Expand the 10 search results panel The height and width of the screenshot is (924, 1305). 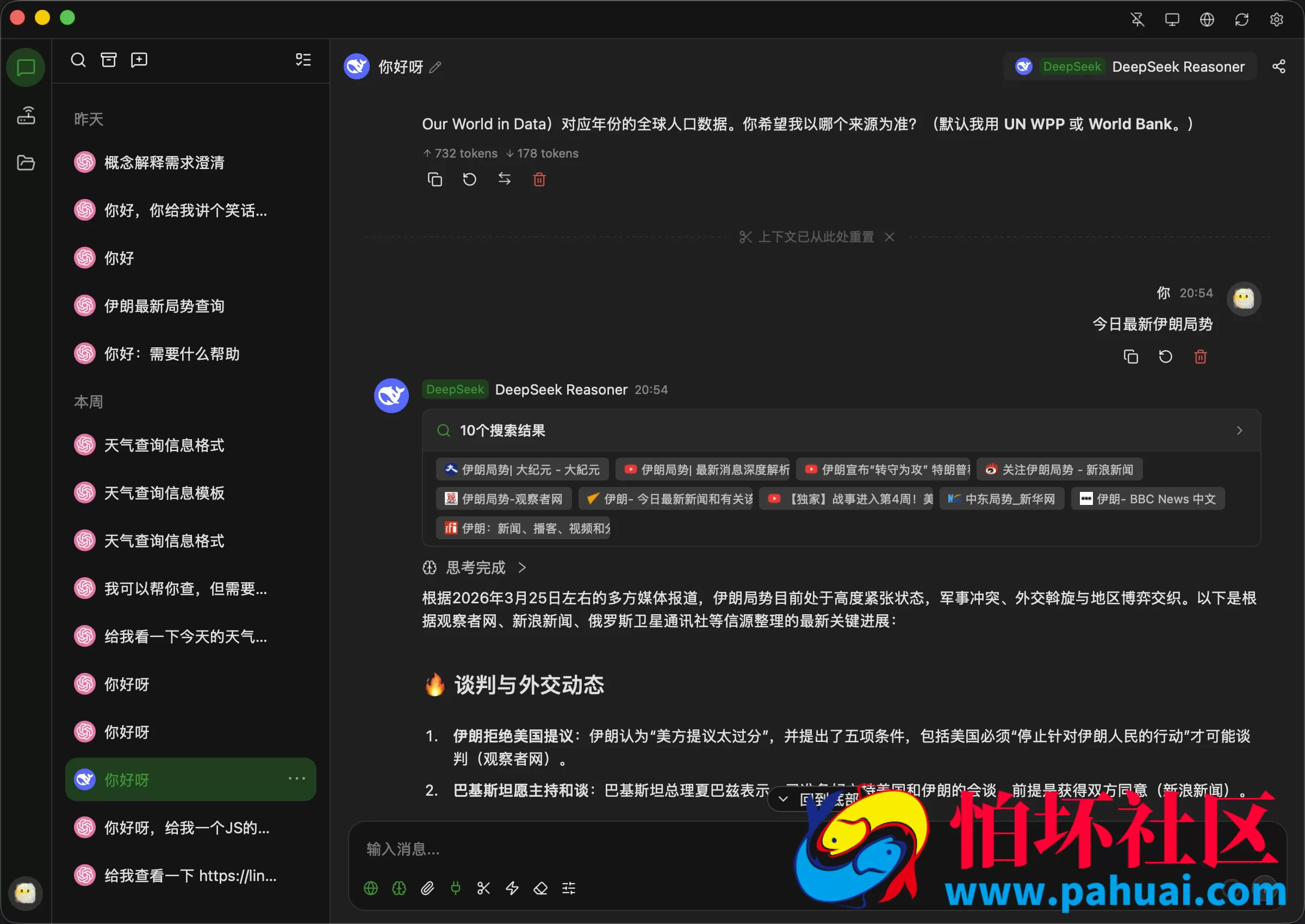1240,430
